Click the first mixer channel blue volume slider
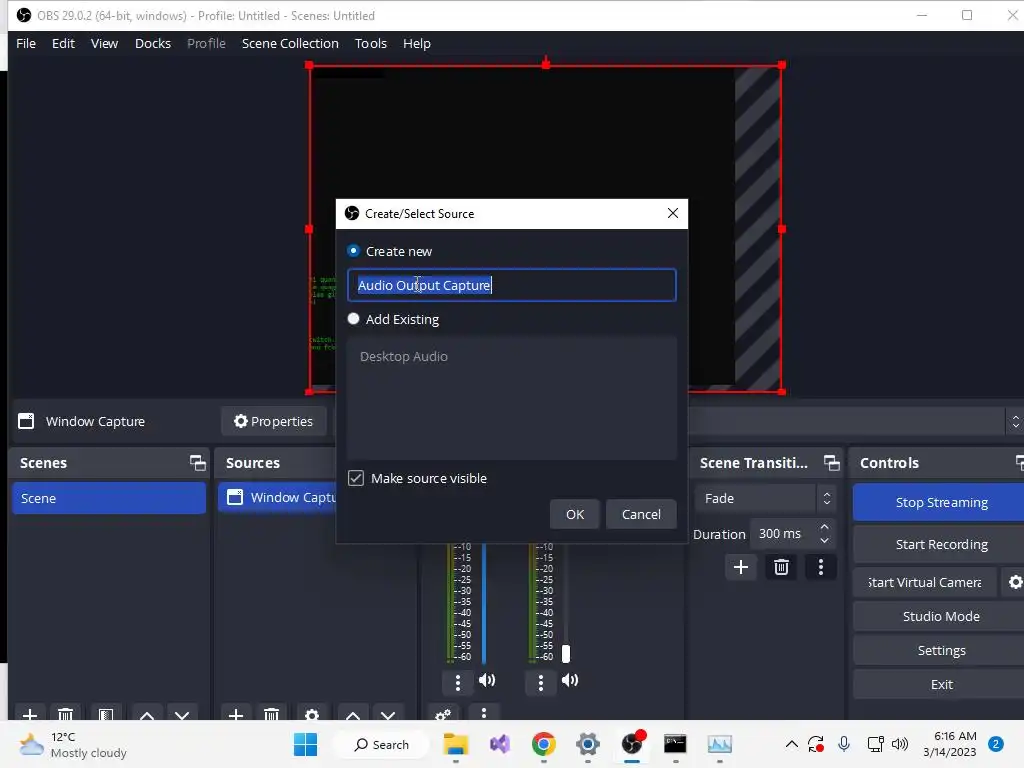 (x=484, y=604)
